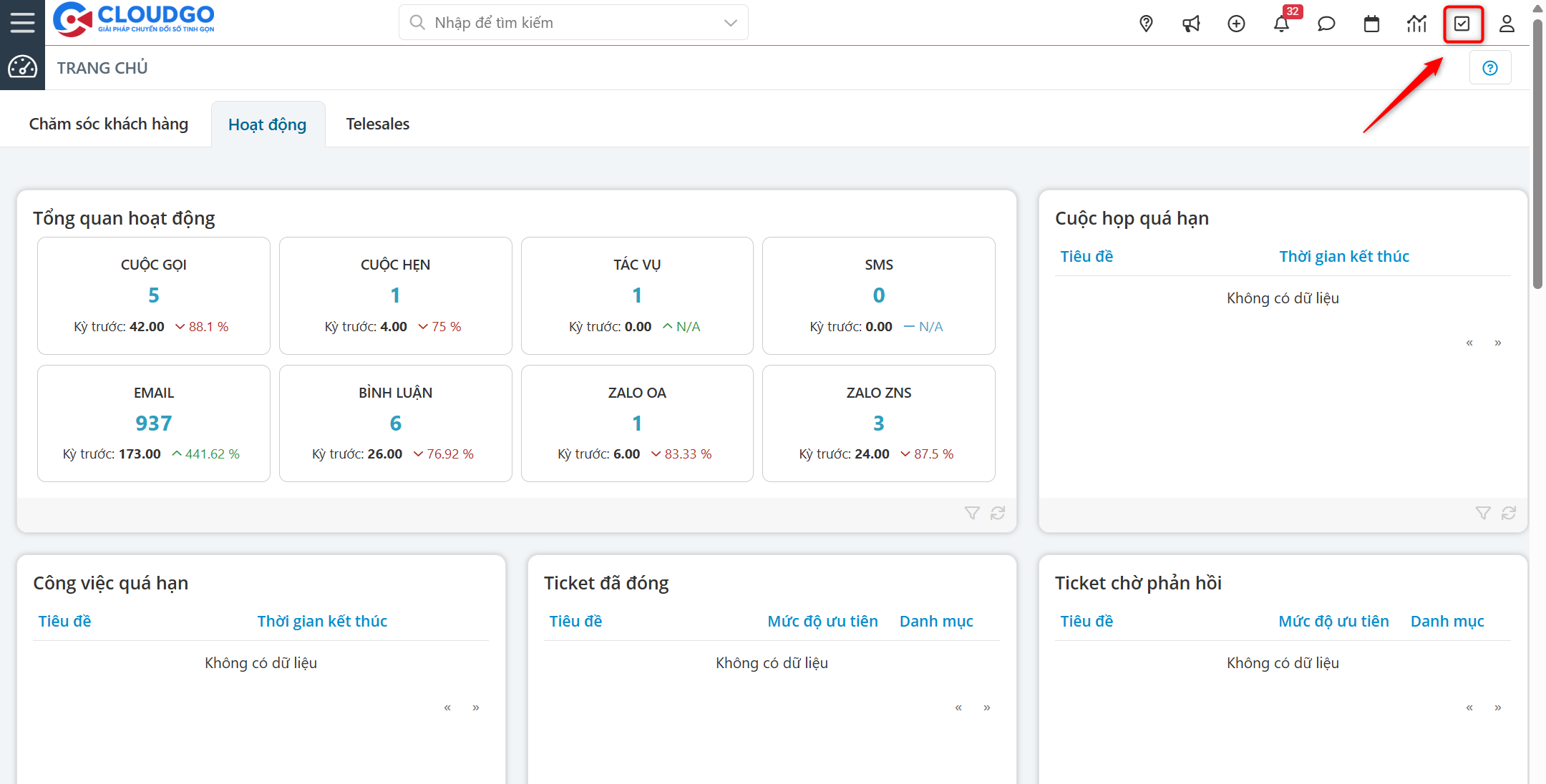Expand the search box dropdown arrow
1546x784 pixels.
pyautogui.click(x=730, y=23)
